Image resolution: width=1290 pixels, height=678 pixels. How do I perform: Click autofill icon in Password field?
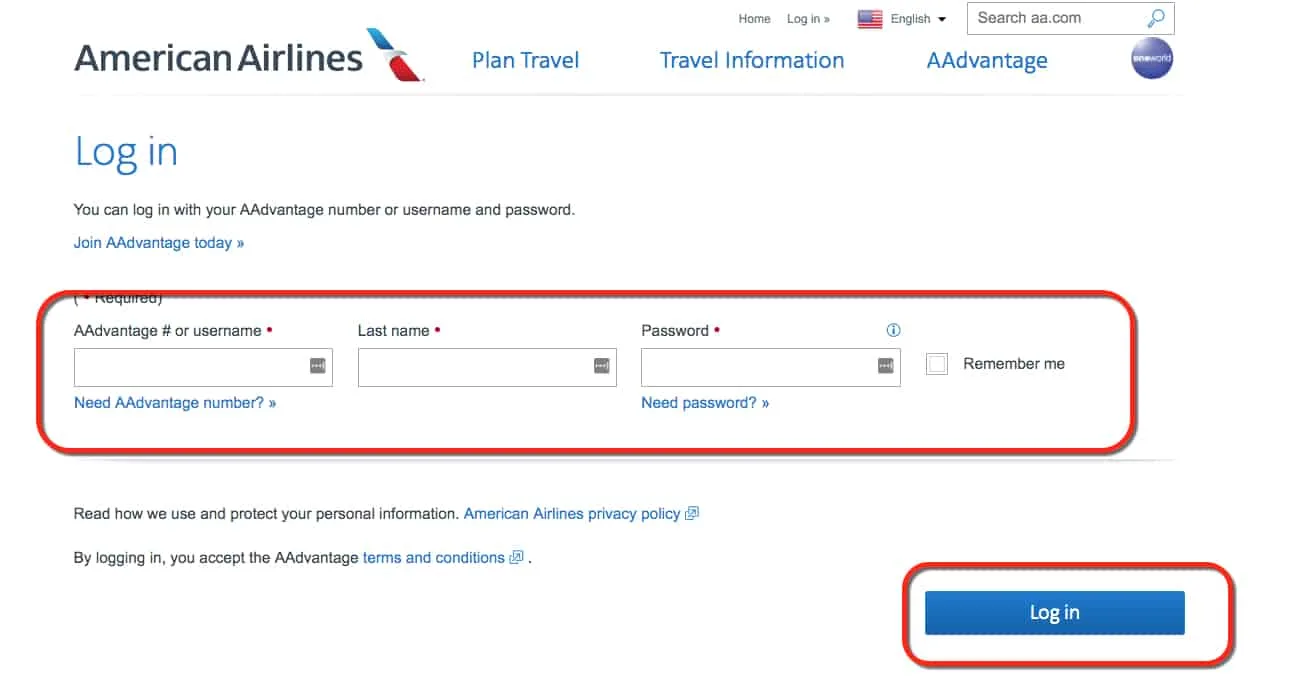[x=886, y=366]
